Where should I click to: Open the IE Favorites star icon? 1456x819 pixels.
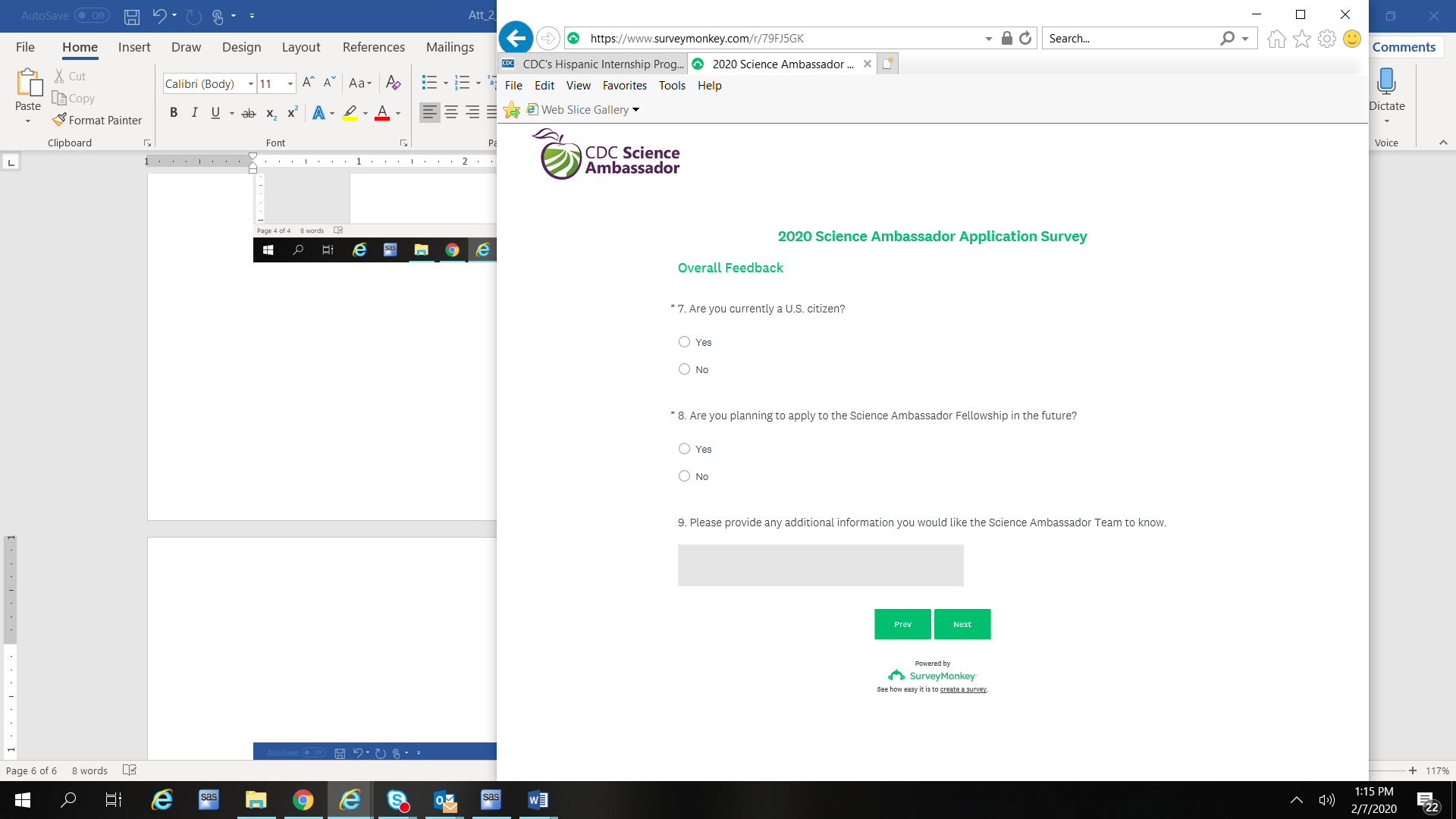click(1301, 39)
